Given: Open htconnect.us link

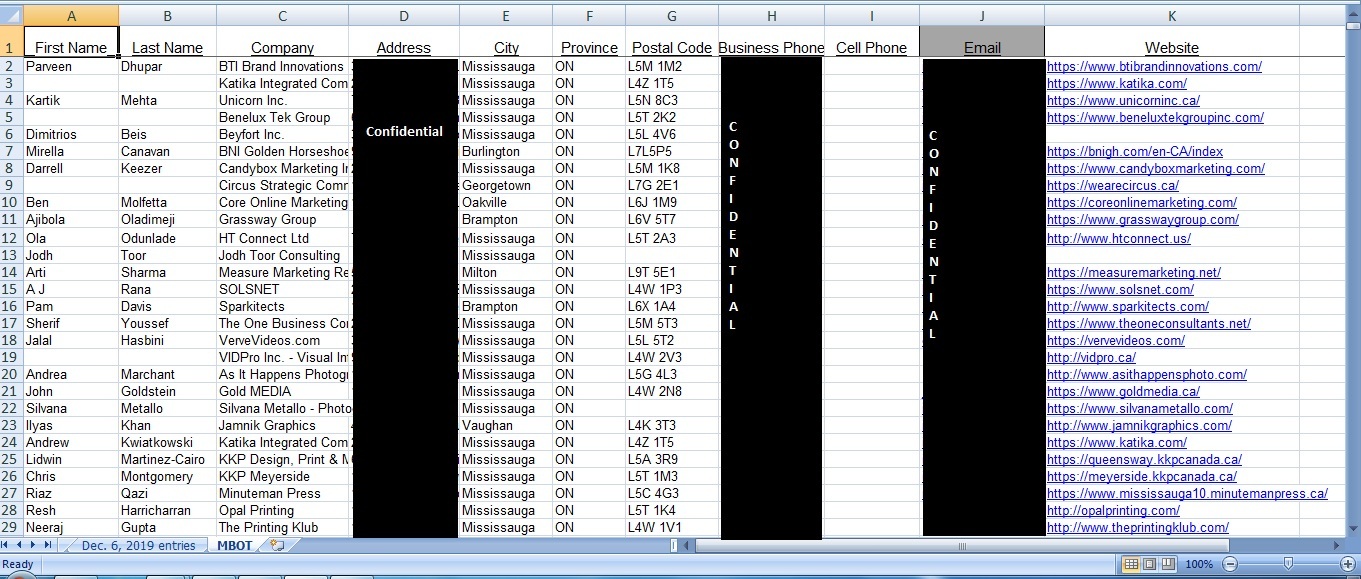Looking at the screenshot, I should click(x=1119, y=239).
